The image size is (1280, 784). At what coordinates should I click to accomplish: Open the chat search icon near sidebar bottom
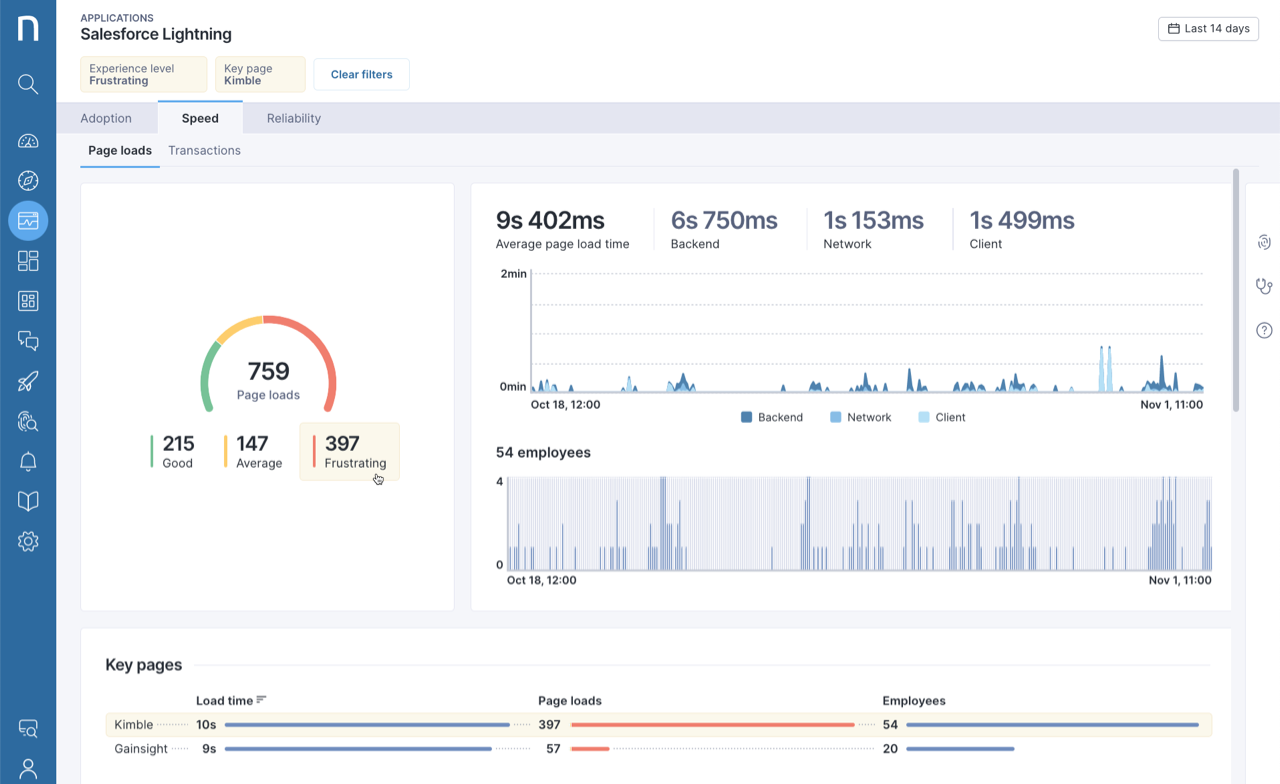point(28,729)
